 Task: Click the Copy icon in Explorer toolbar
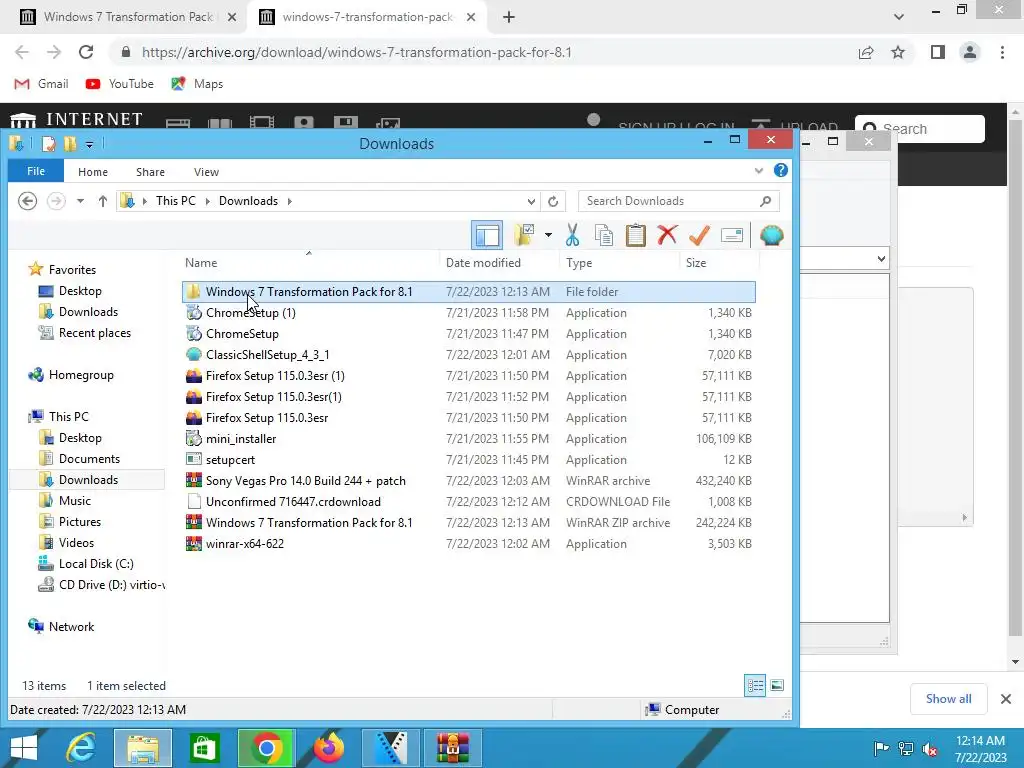pyautogui.click(x=603, y=235)
